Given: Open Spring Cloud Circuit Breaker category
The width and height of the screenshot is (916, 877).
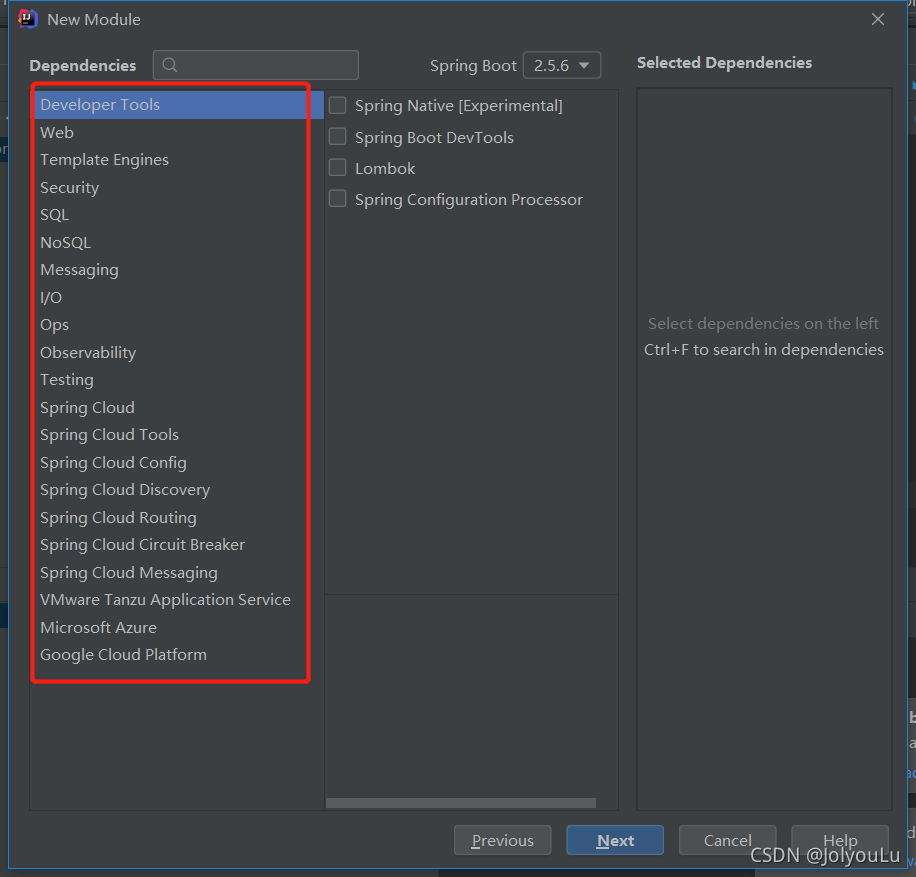Looking at the screenshot, I should [177, 545].
